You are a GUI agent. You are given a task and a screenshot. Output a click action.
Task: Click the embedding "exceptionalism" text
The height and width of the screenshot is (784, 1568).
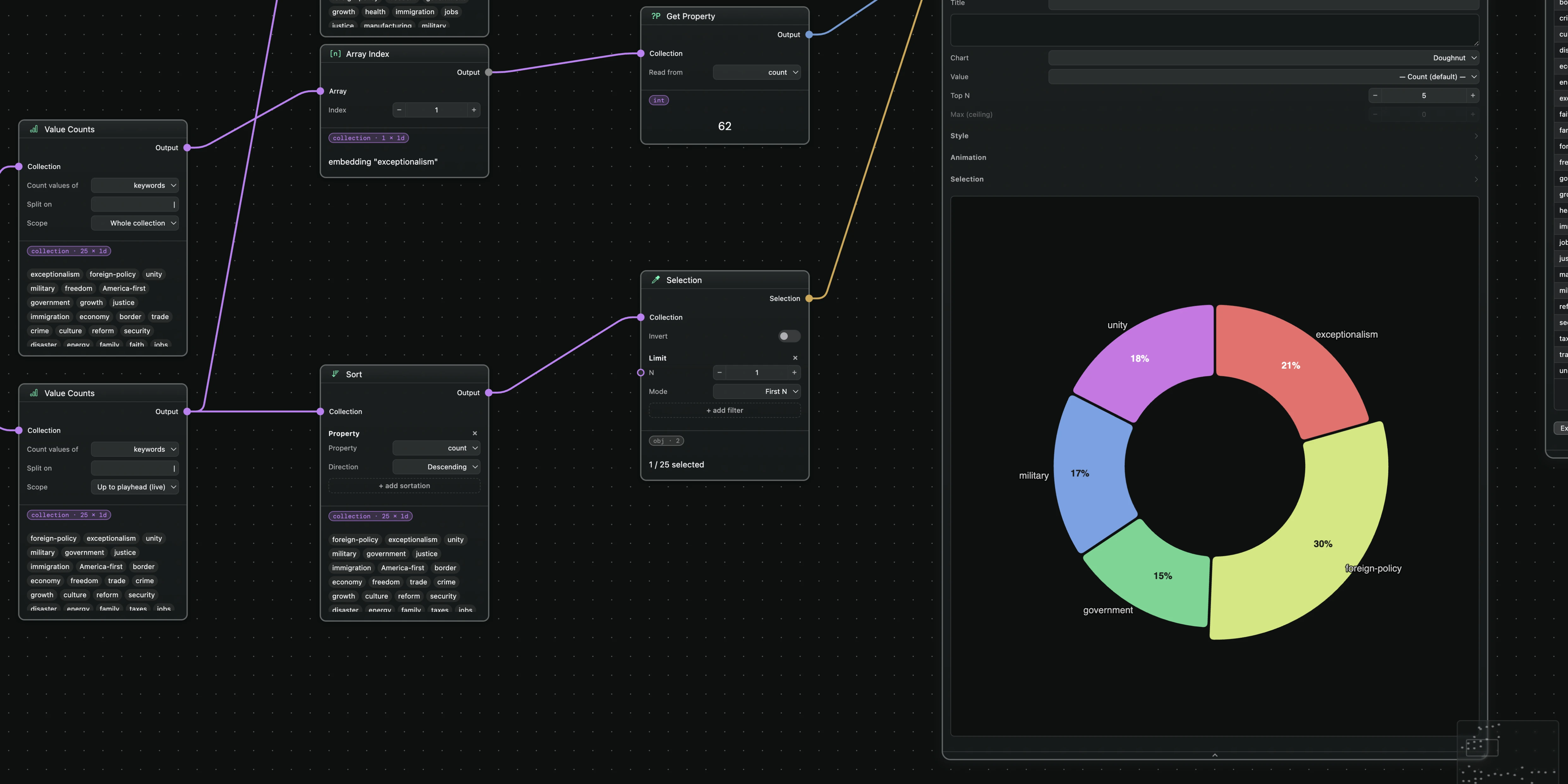click(383, 162)
